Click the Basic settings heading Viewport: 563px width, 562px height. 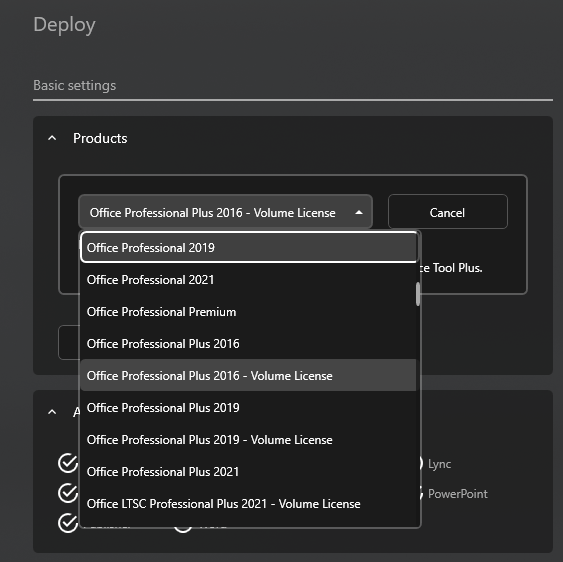point(74,85)
